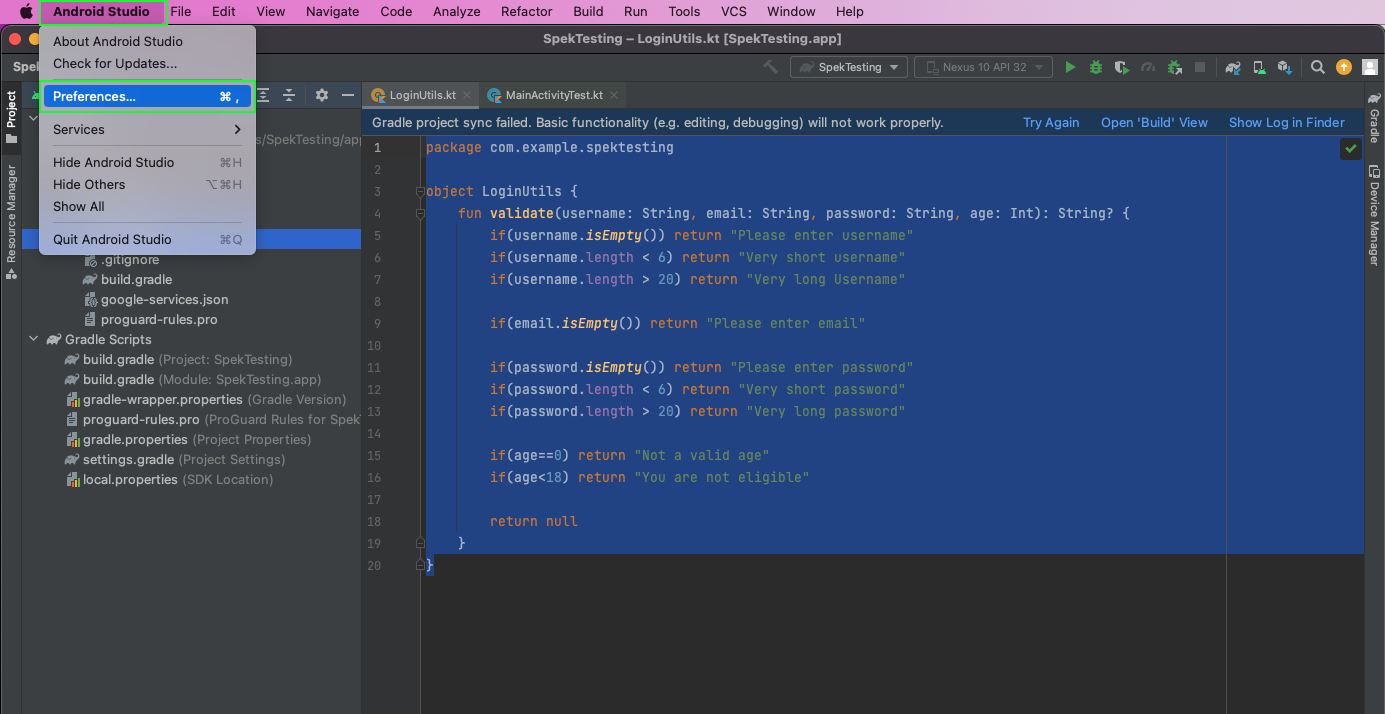Run the app with the green play icon
The image size is (1385, 714).
point(1070,67)
